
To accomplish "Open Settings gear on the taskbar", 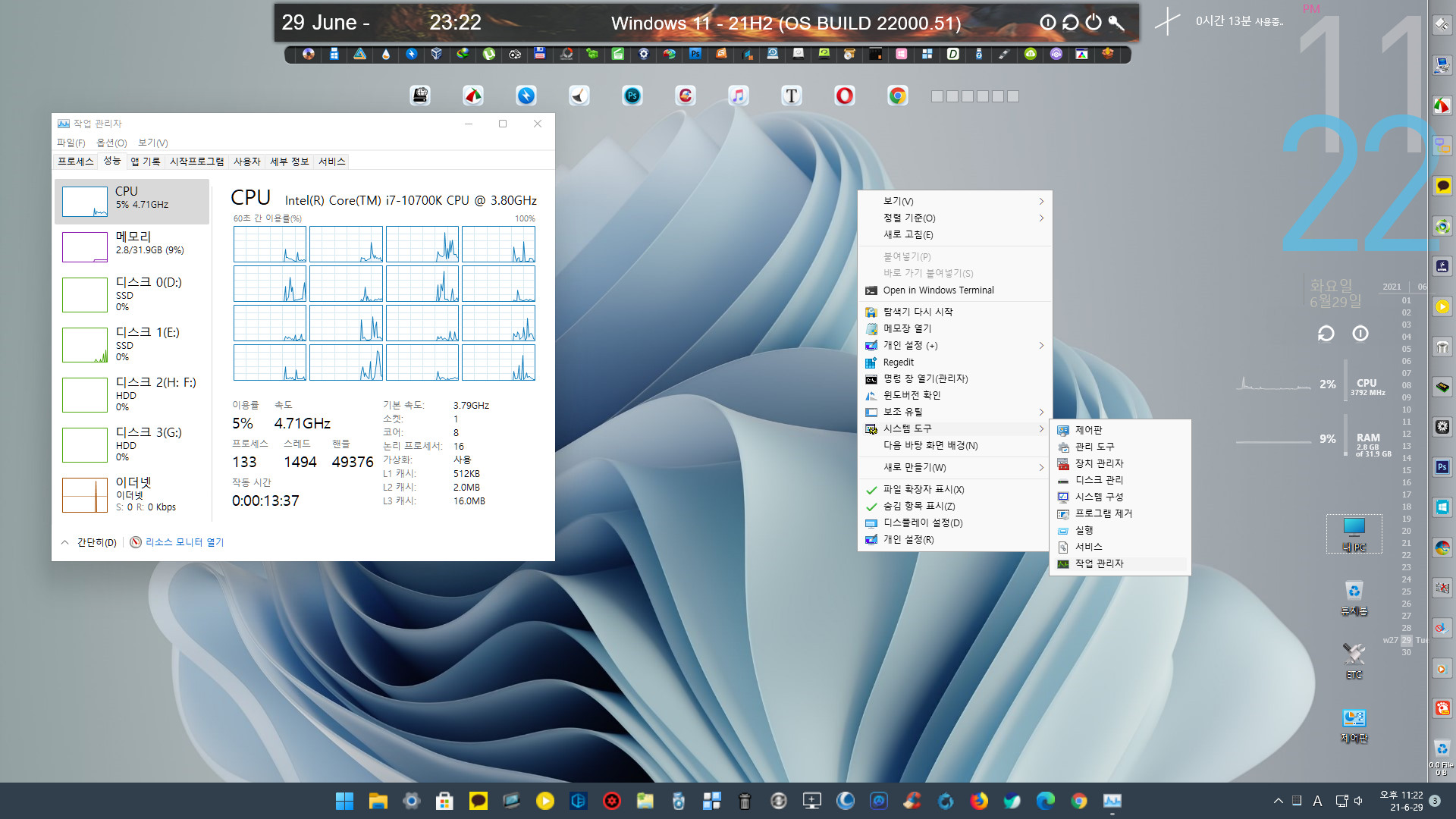I will 411,801.
